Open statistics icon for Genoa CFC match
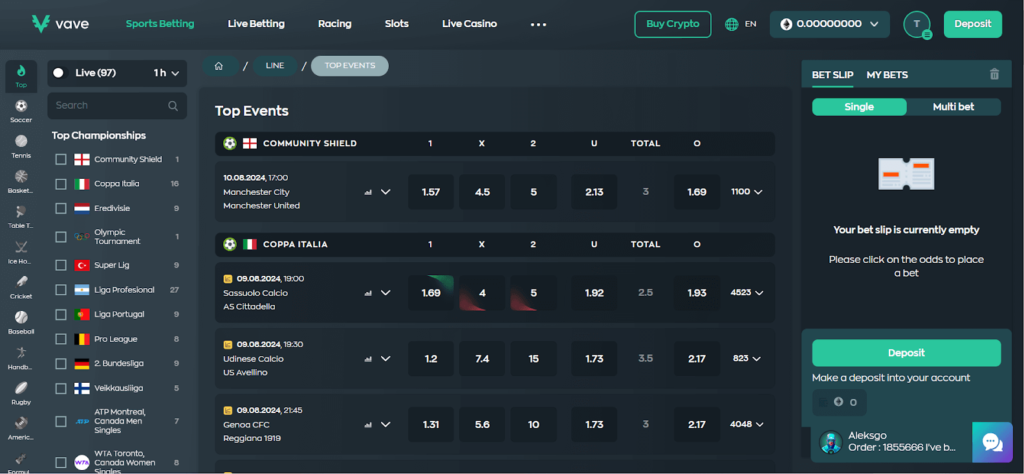The image size is (1024, 474). pyautogui.click(x=368, y=424)
